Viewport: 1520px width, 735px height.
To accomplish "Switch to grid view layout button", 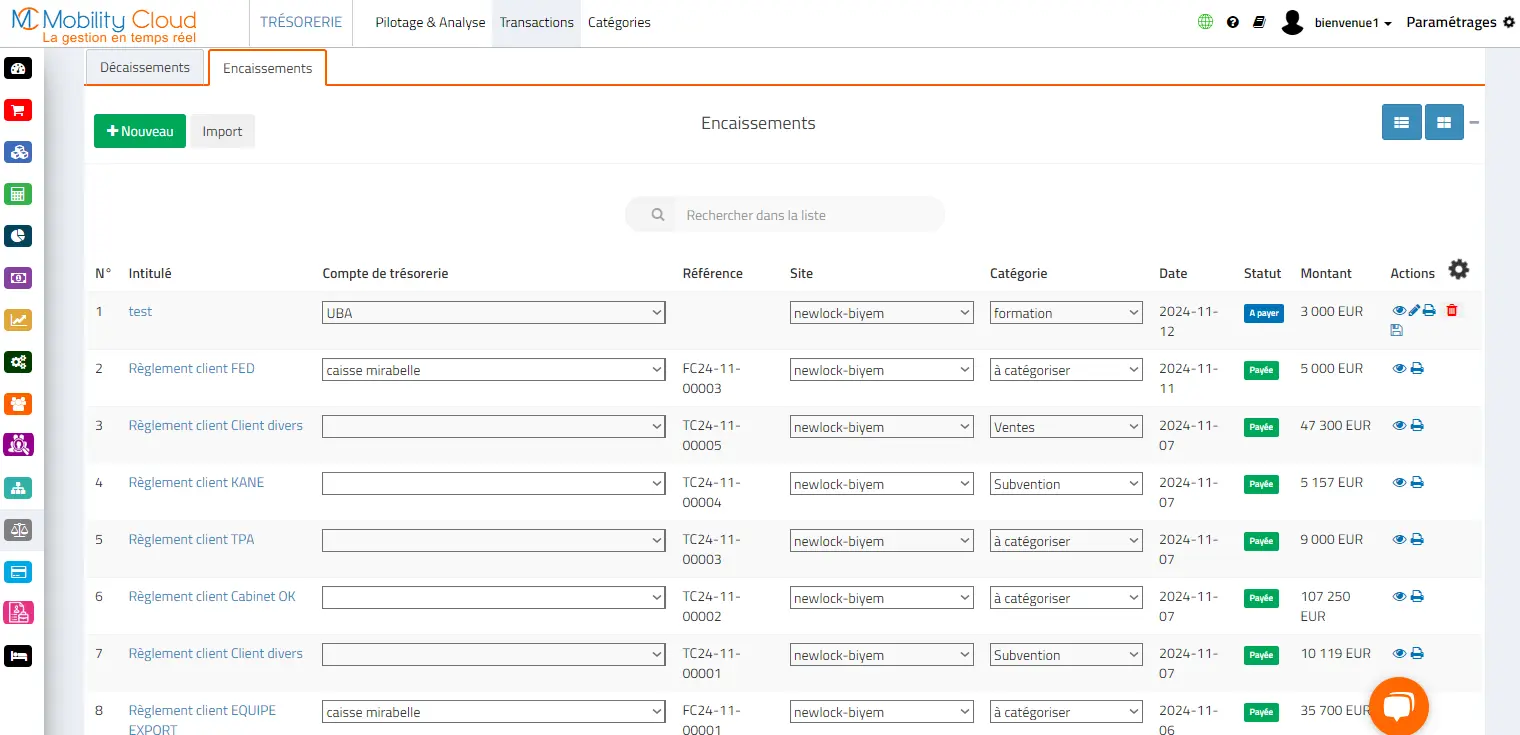I will pos(1444,122).
